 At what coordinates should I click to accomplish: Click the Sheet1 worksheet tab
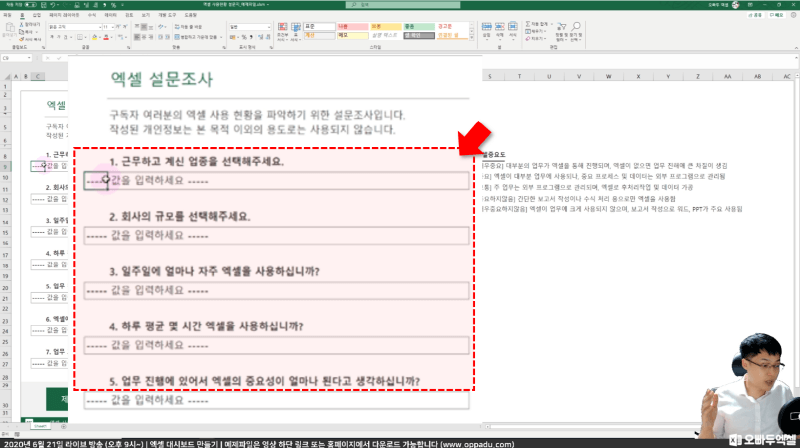40,427
